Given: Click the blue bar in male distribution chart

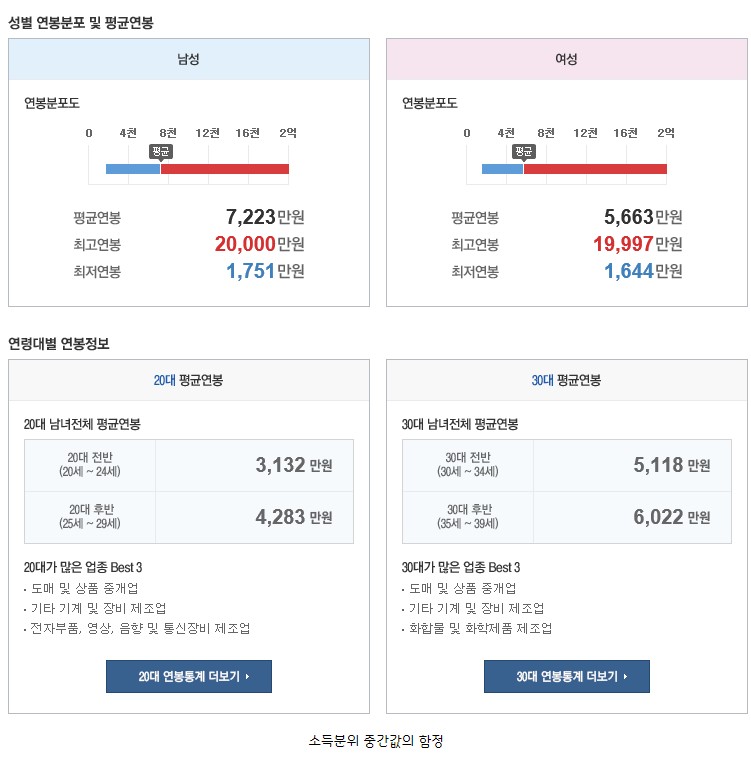Looking at the screenshot, I should click(133, 169).
